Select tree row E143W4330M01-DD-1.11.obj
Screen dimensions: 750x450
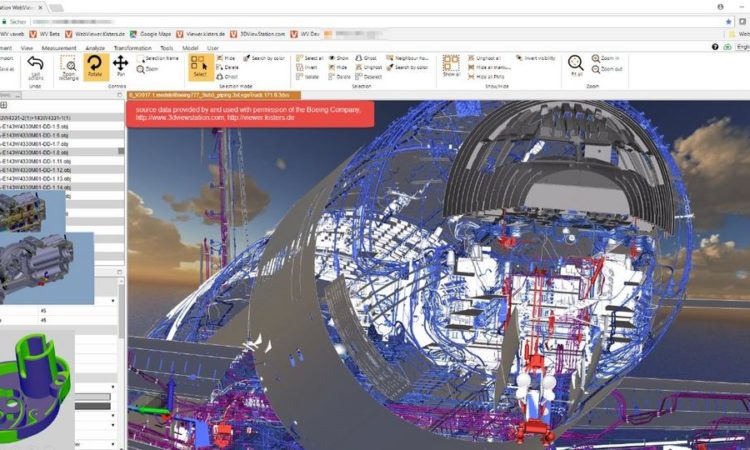coord(62,161)
